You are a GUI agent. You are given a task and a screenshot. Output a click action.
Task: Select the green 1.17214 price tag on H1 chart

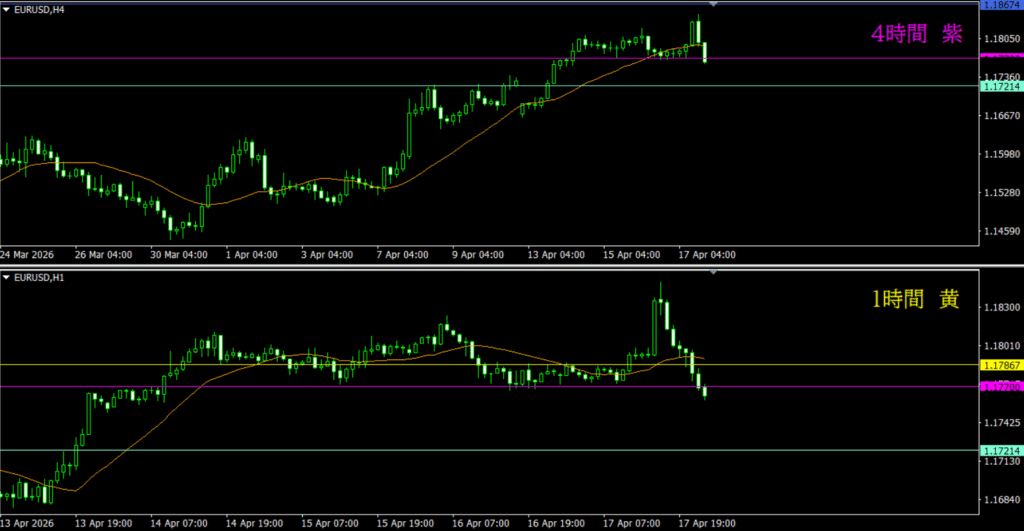[x=1002, y=451]
